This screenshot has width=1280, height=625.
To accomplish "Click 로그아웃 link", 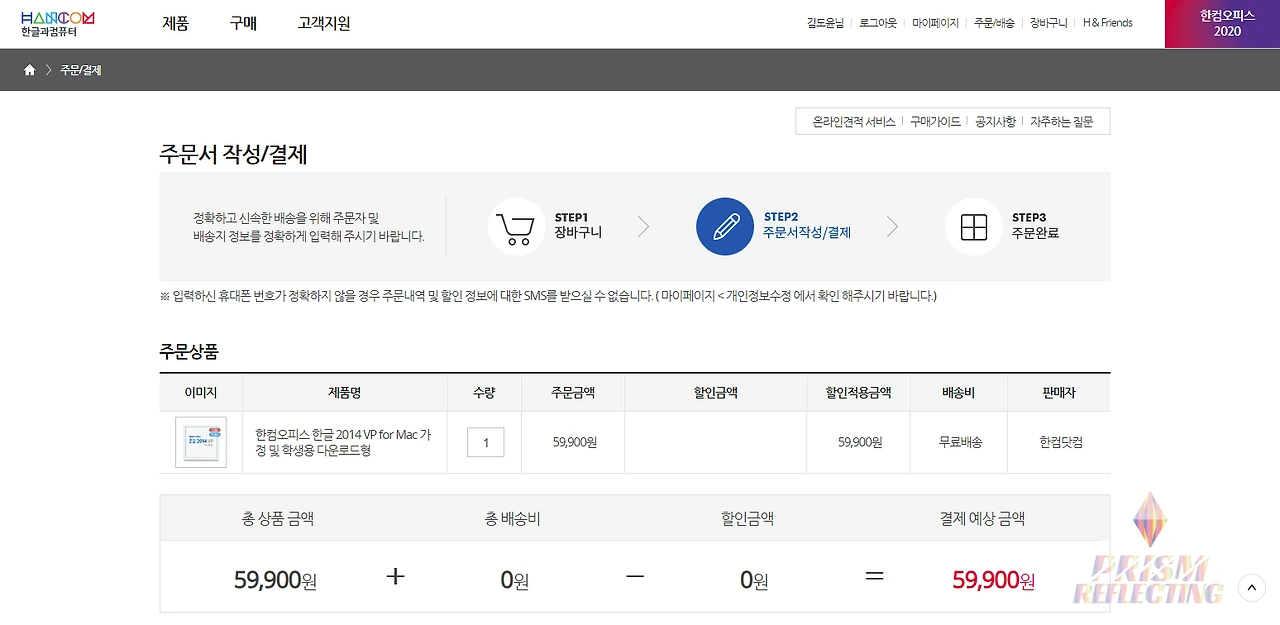I will [878, 23].
